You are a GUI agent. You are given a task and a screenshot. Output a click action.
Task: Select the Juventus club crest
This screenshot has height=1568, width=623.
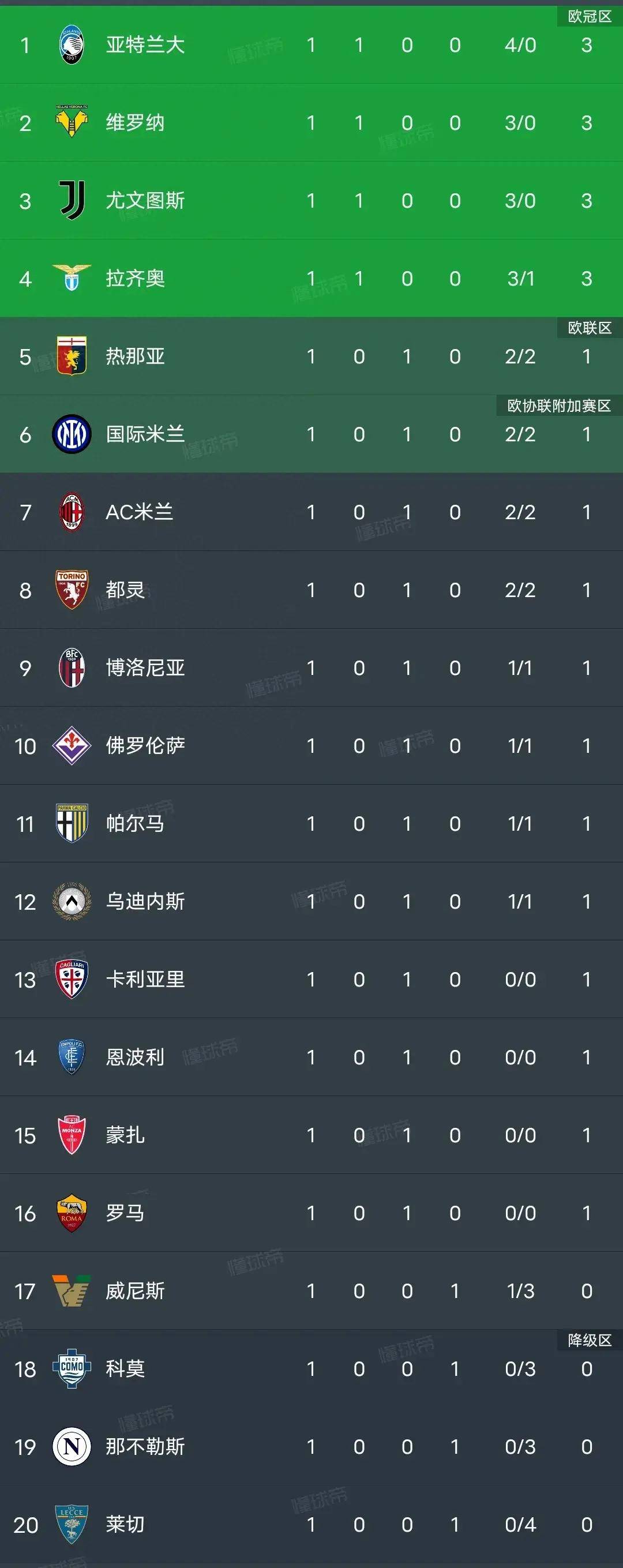(x=71, y=201)
